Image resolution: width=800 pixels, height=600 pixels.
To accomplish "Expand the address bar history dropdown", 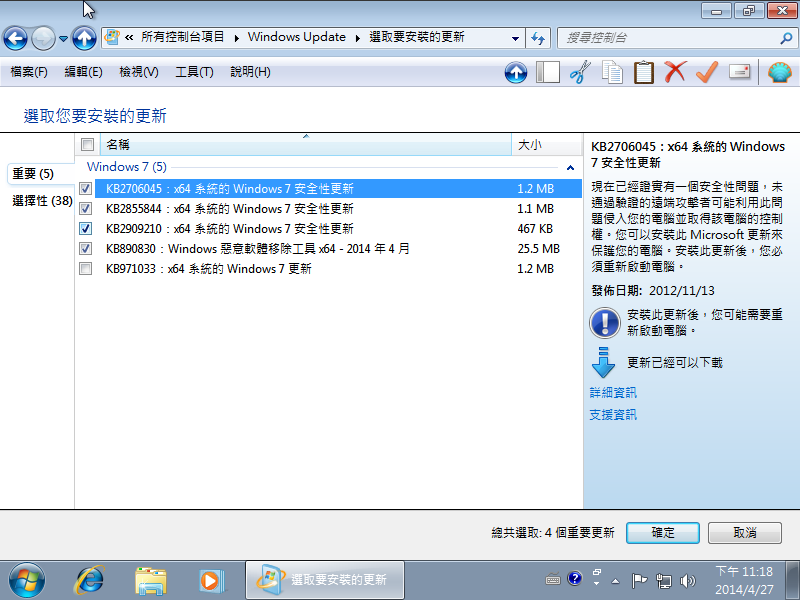I will point(515,38).
